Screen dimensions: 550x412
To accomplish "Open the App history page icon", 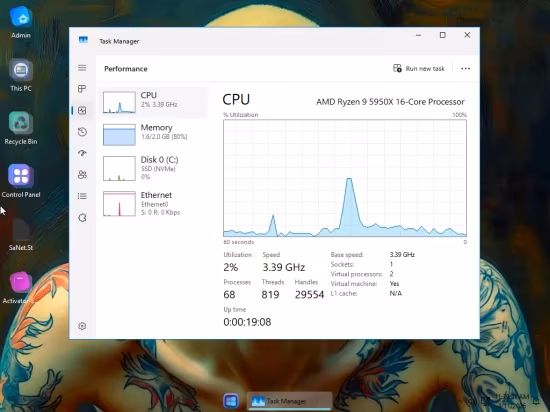I will 82,132.
